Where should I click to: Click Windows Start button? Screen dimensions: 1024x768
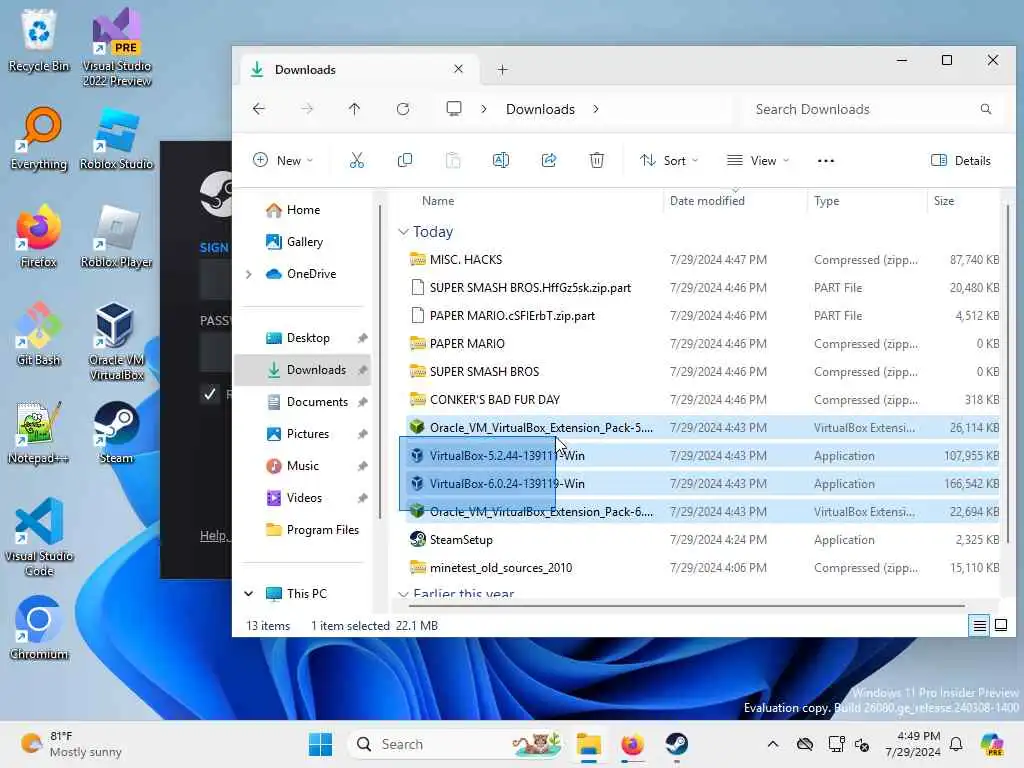320,744
